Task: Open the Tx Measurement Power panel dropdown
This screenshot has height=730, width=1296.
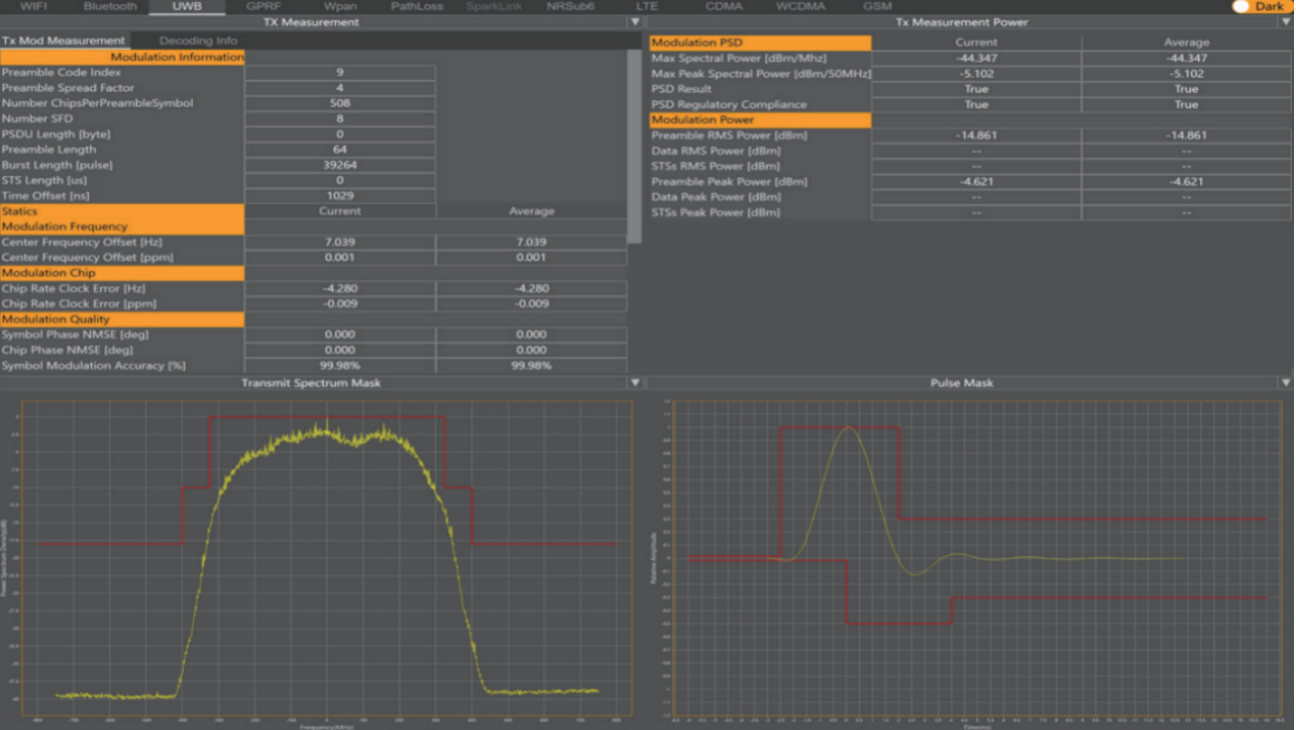Action: tap(1285, 22)
